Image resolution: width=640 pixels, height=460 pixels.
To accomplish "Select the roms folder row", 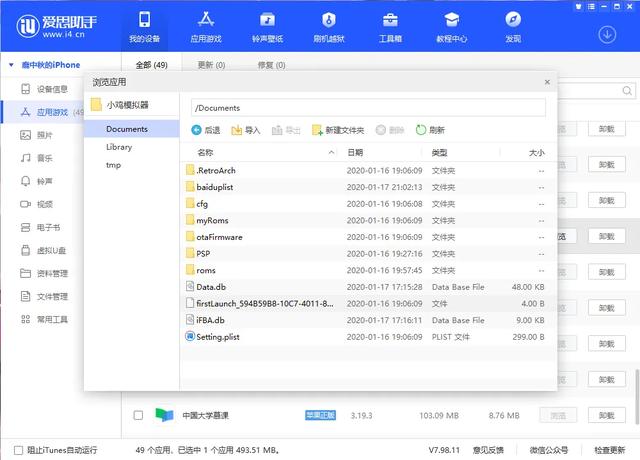I will coord(368,270).
